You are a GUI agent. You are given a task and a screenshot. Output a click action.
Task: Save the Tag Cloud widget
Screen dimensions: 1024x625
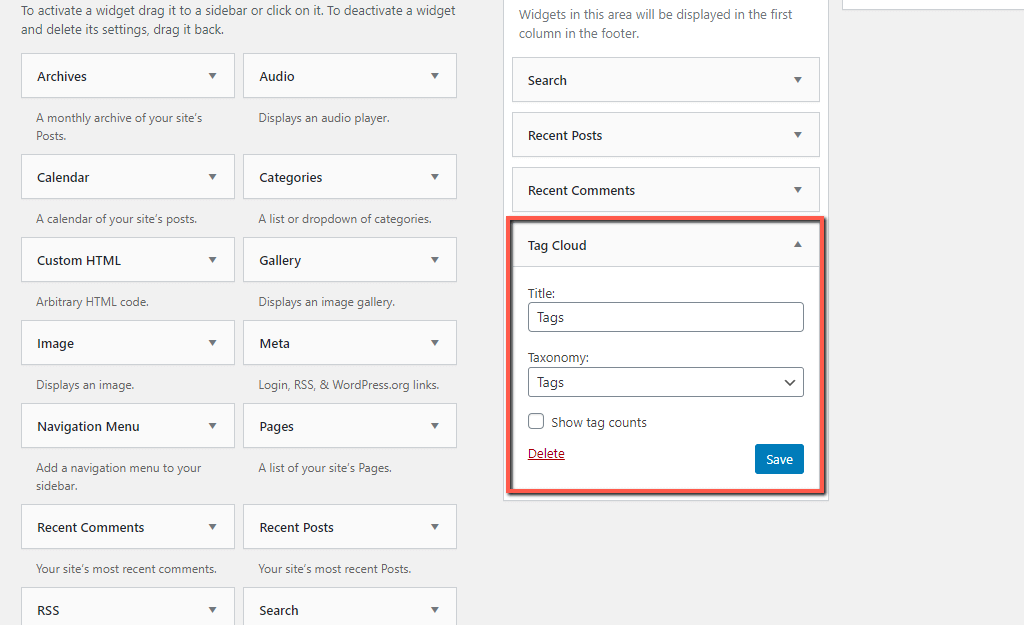pyautogui.click(x=779, y=459)
